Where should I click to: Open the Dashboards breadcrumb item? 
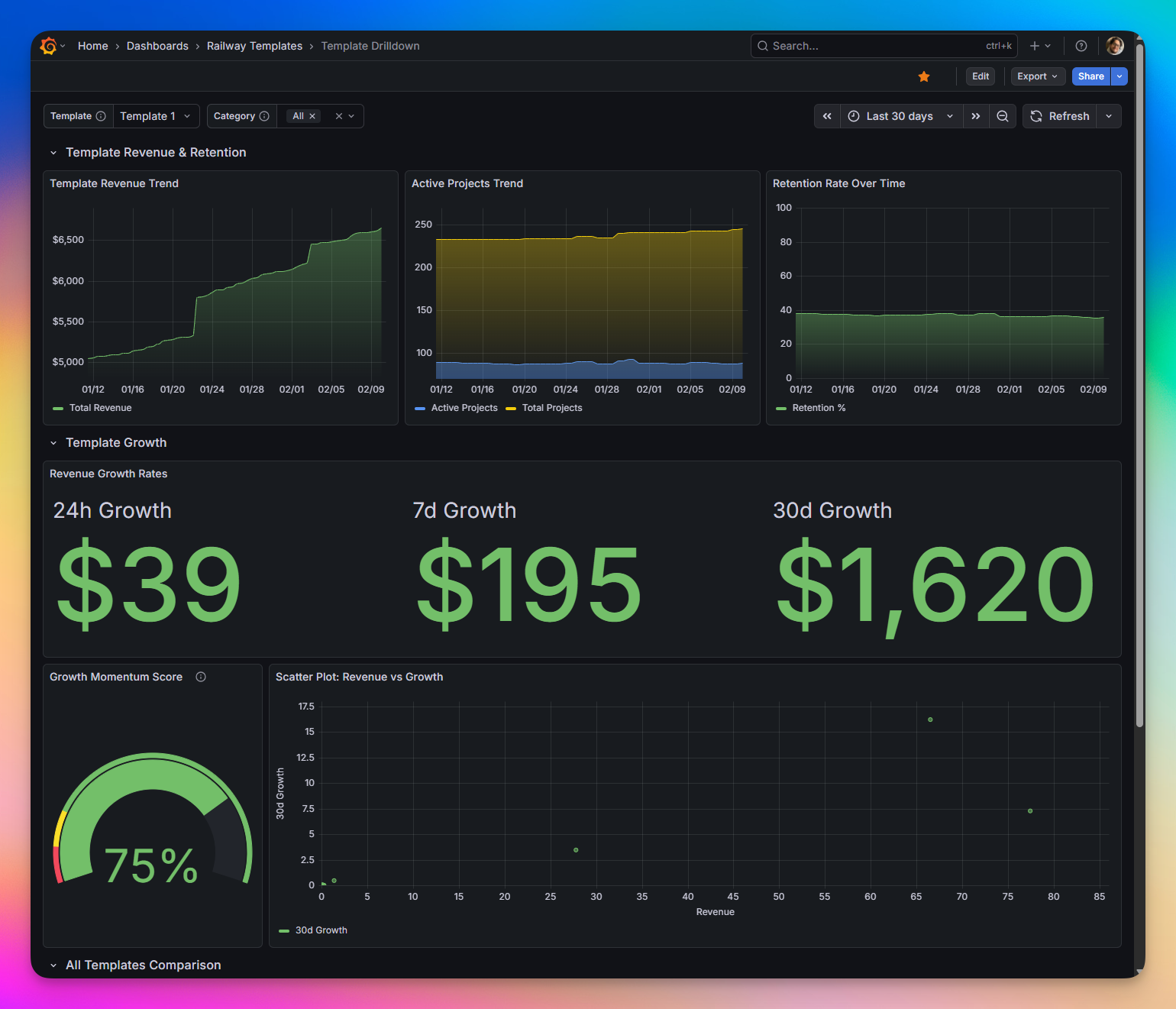click(x=157, y=46)
